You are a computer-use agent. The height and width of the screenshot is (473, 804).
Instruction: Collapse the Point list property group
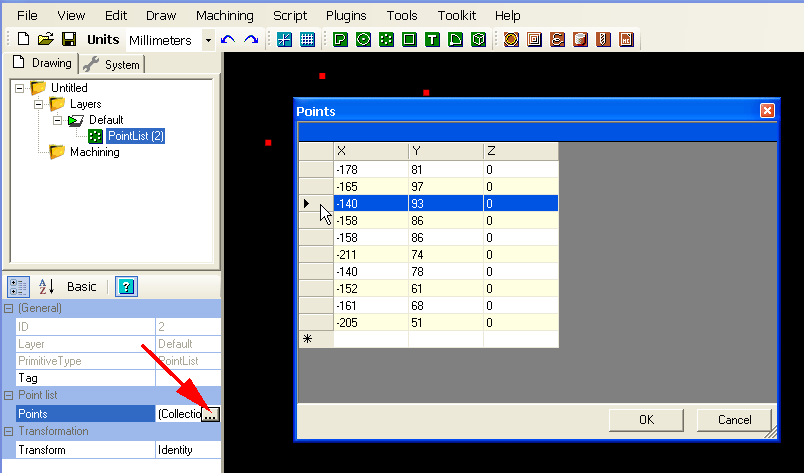8,395
